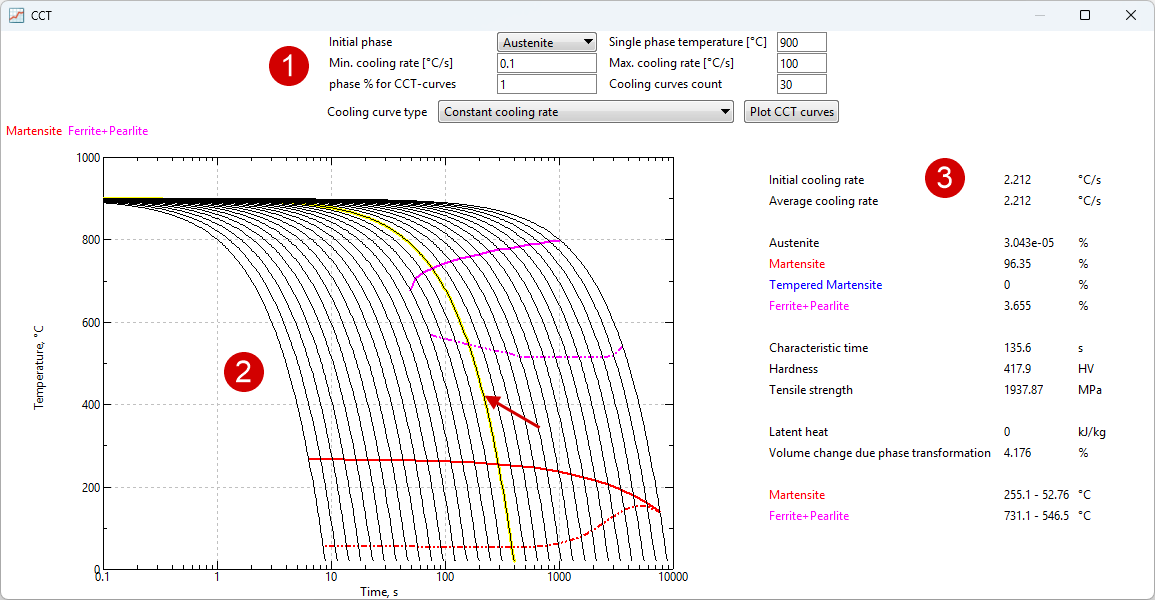Click the Martensite legend label above chart
This screenshot has height=600, width=1155.
(34, 131)
